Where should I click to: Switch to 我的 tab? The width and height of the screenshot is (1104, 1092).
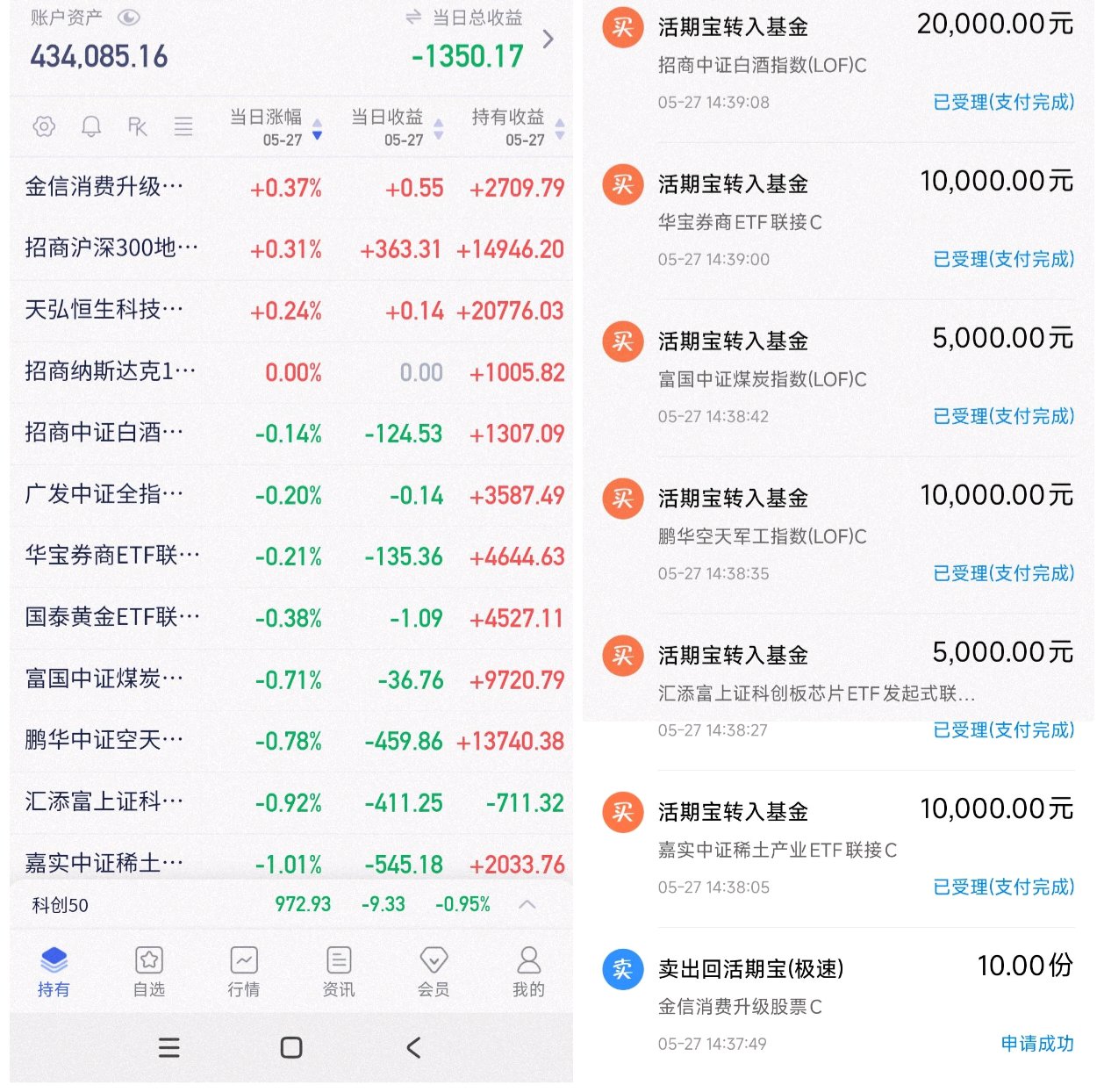[528, 972]
